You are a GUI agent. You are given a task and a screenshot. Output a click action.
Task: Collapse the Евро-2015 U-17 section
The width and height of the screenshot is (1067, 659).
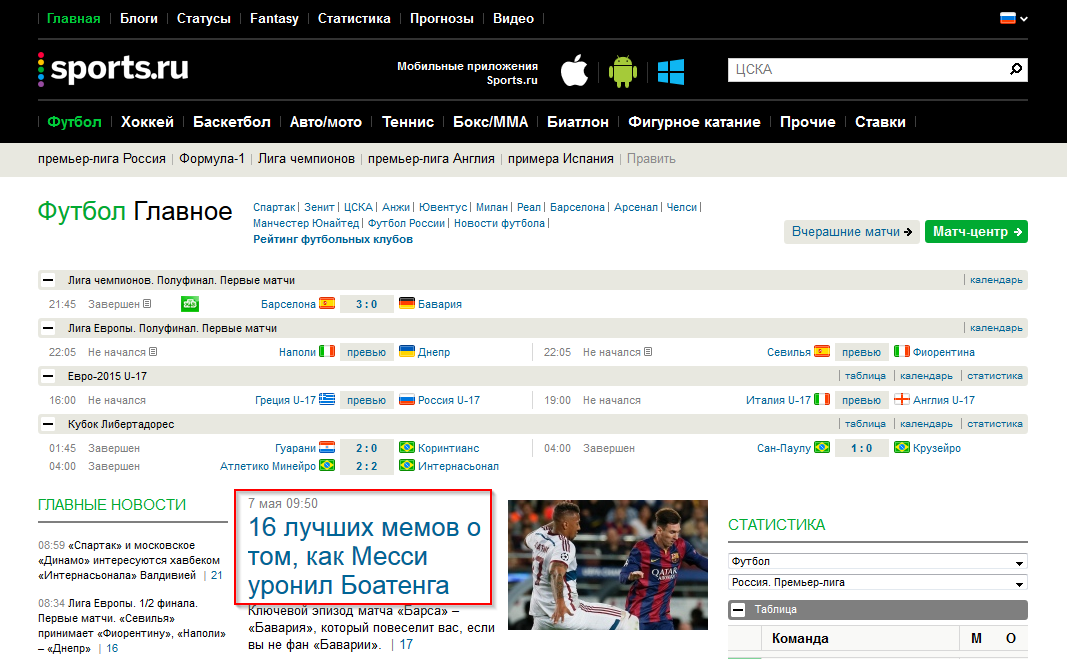point(48,376)
